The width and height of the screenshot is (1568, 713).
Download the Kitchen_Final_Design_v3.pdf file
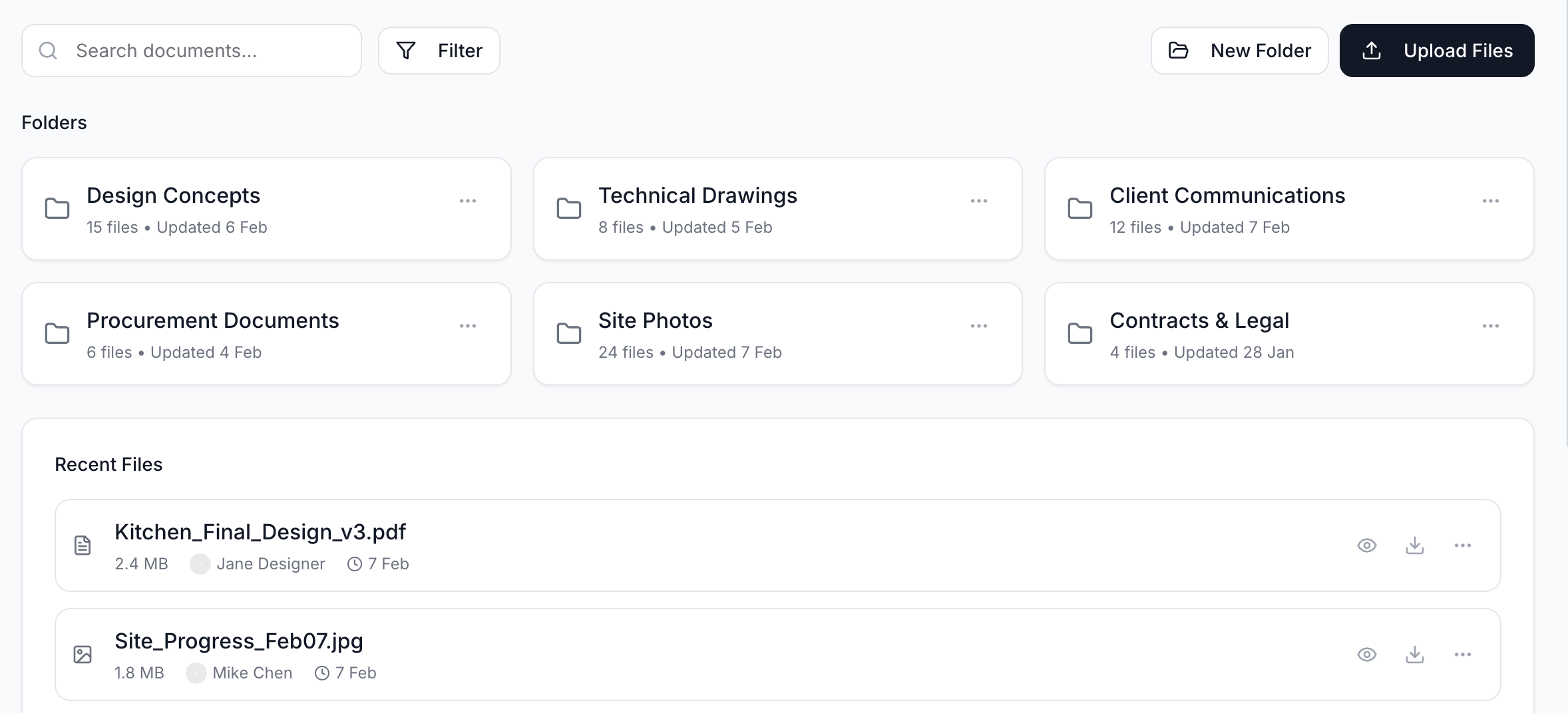tap(1415, 545)
